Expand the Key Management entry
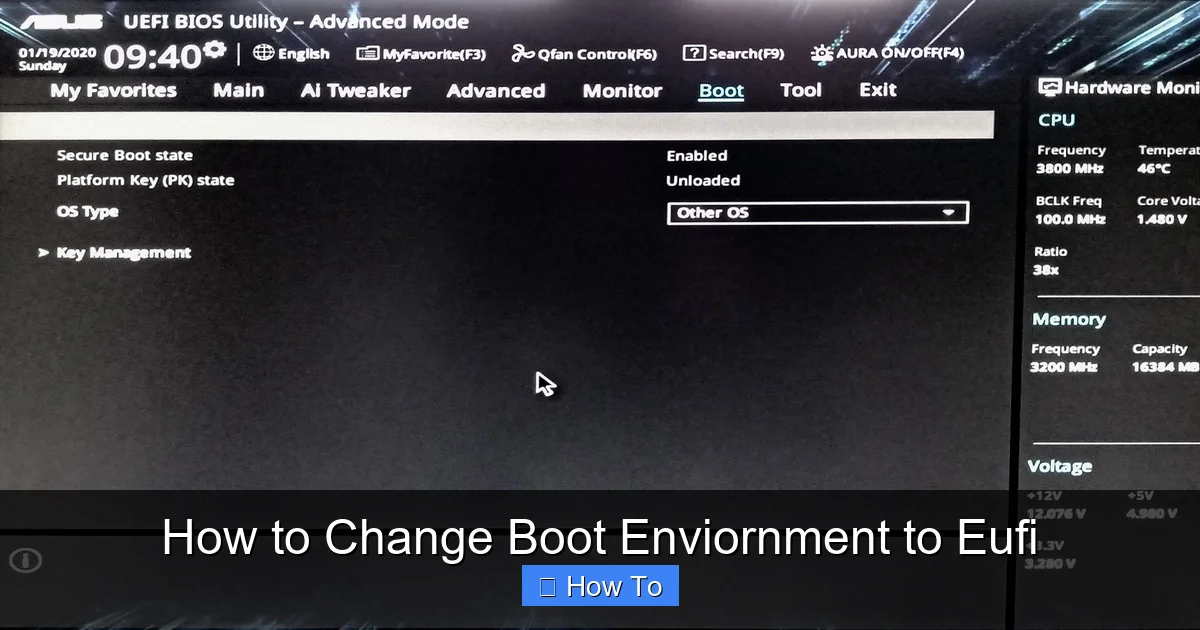This screenshot has width=1200, height=630. click(122, 252)
